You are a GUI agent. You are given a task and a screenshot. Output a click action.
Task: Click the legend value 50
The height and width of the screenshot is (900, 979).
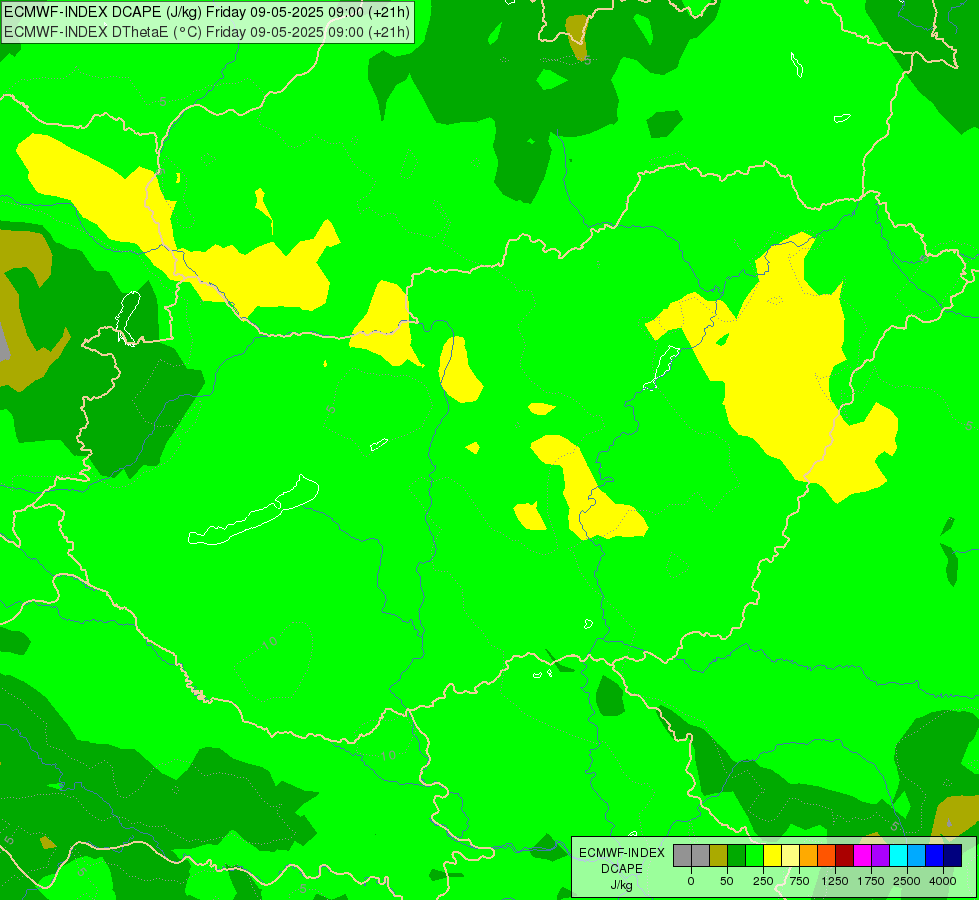pos(727,881)
